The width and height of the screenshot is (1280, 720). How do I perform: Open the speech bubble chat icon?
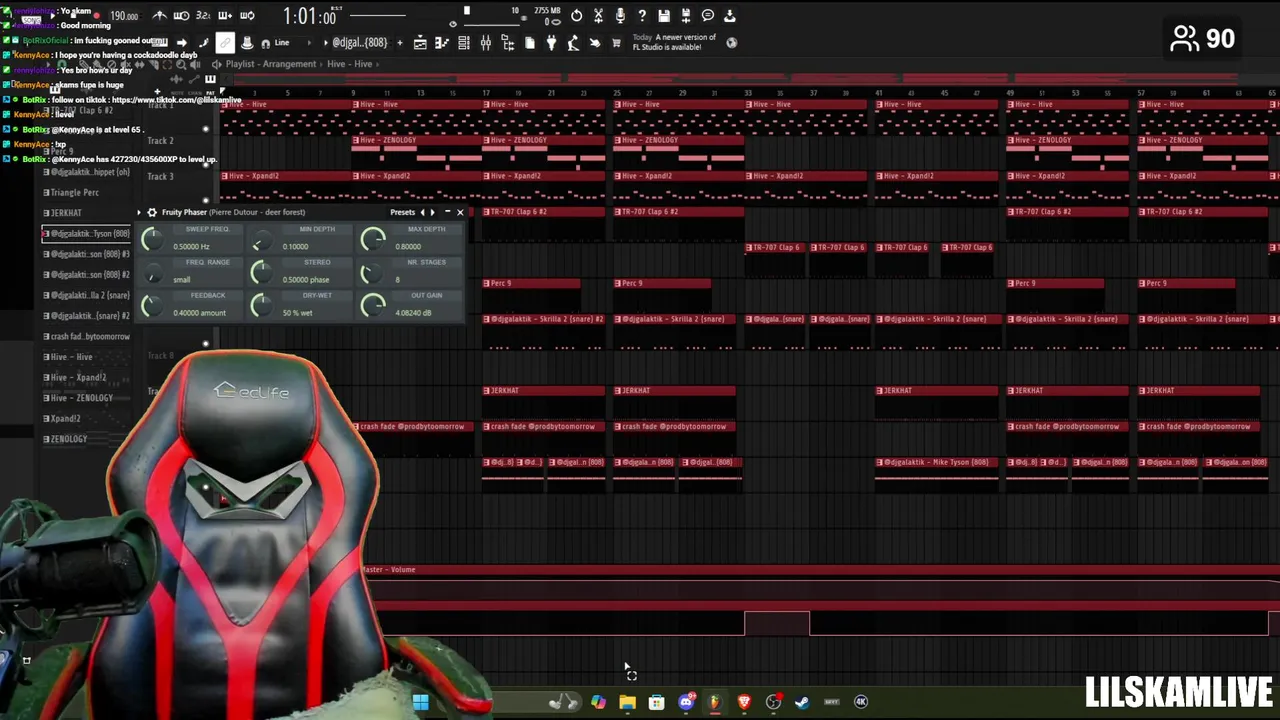[x=708, y=16]
